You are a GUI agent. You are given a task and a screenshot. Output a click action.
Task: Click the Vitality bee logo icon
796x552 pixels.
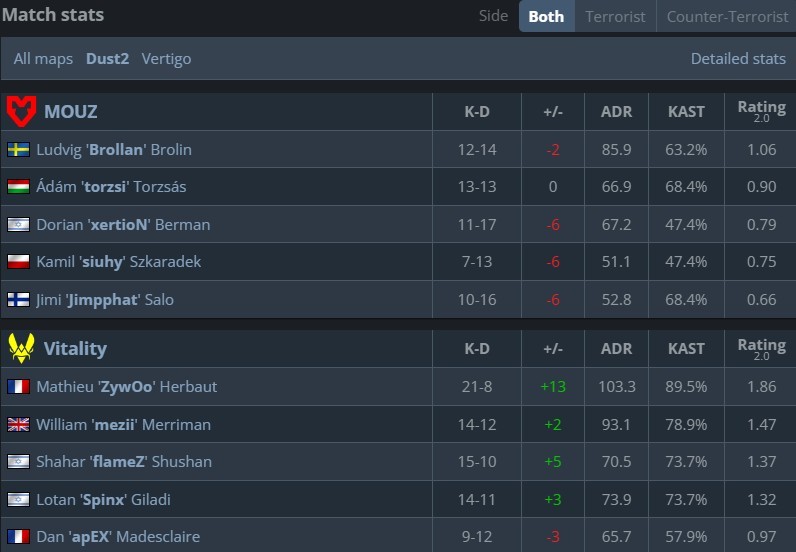pyautogui.click(x=21, y=348)
